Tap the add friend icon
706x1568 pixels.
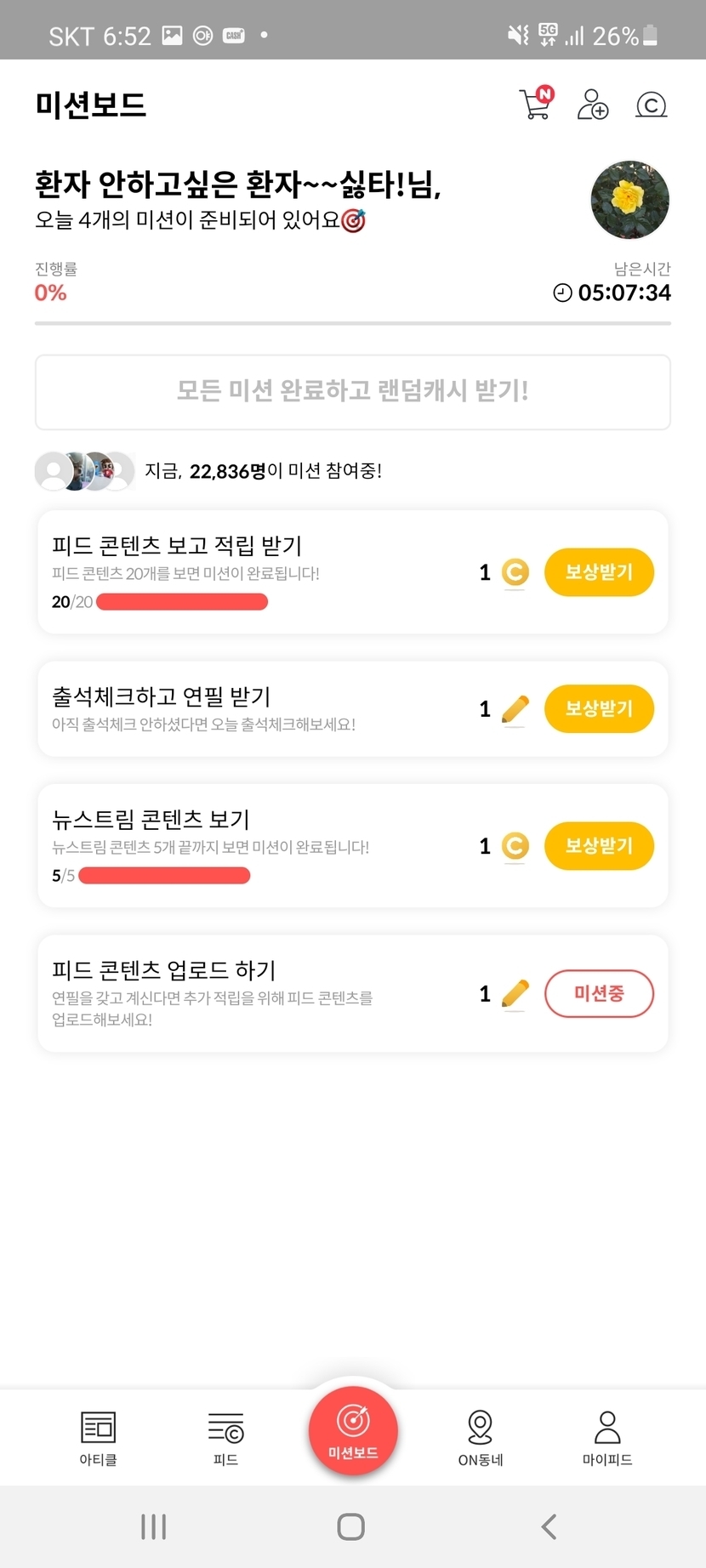click(x=592, y=105)
